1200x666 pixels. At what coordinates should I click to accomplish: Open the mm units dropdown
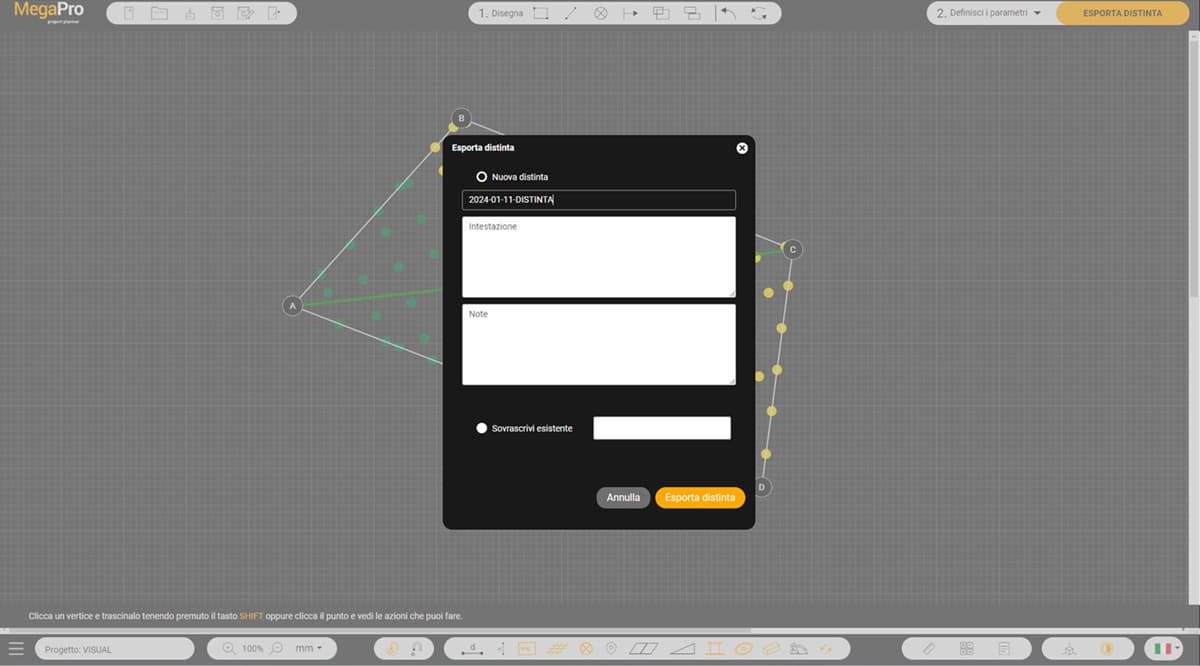[308, 649]
